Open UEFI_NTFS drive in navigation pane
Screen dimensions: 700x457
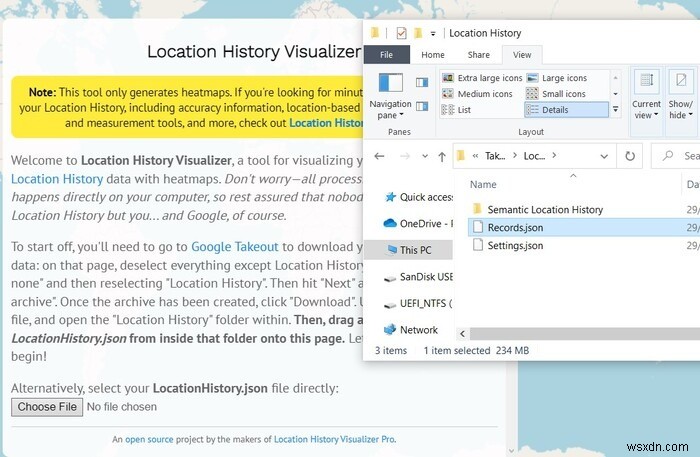pos(418,304)
